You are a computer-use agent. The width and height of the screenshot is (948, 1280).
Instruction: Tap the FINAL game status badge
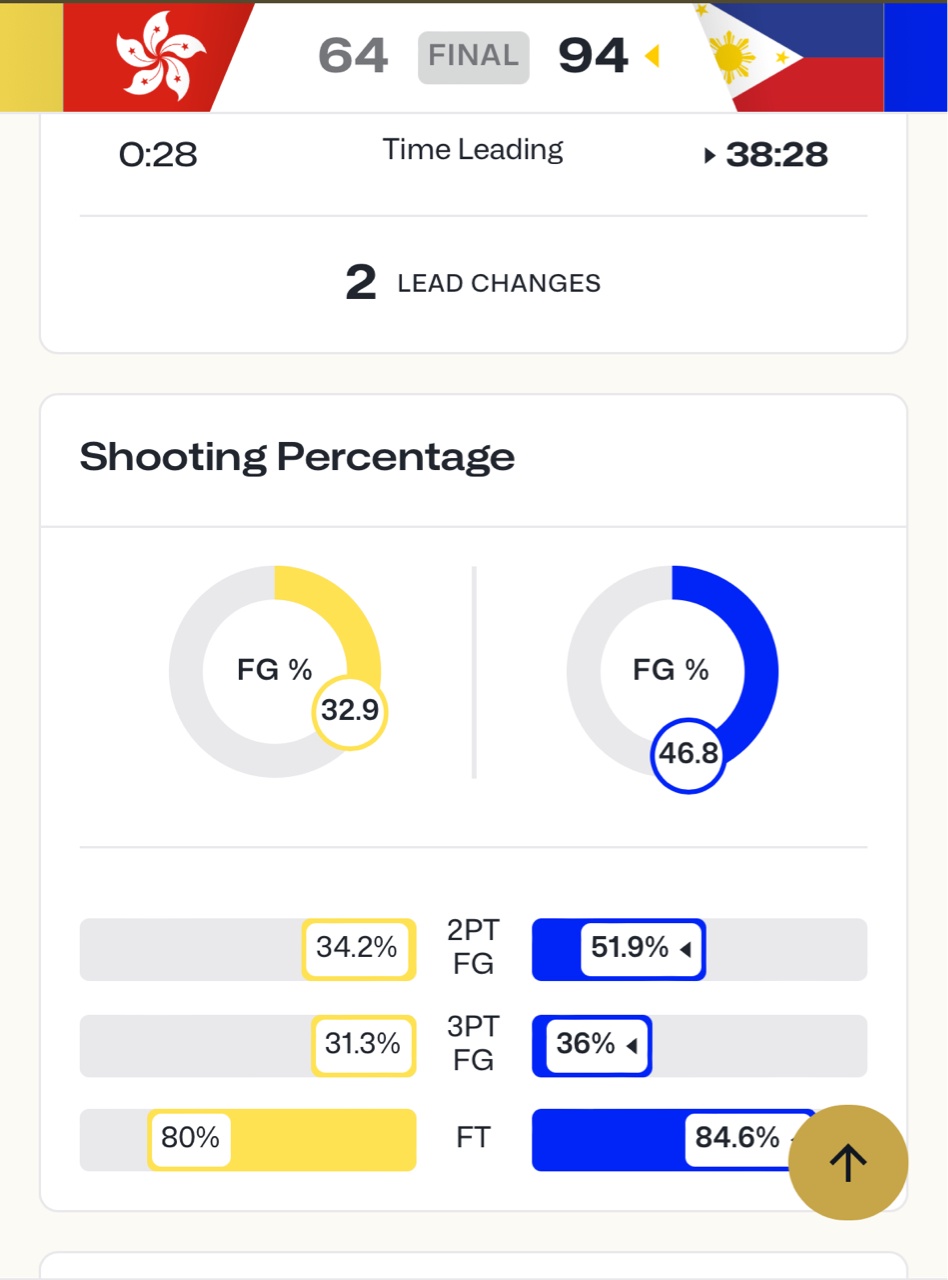[473, 57]
